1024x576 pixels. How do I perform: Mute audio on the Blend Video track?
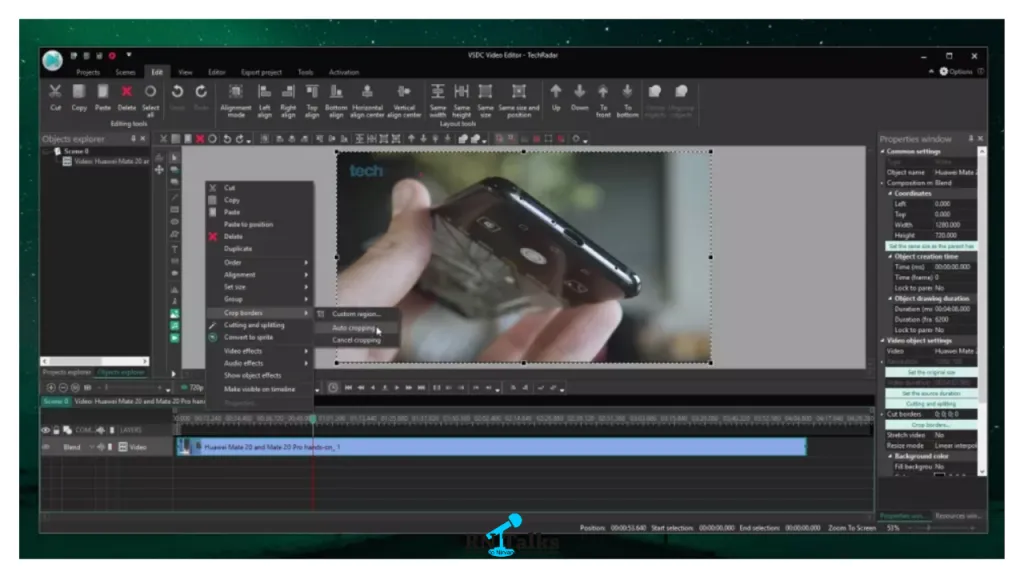101,447
